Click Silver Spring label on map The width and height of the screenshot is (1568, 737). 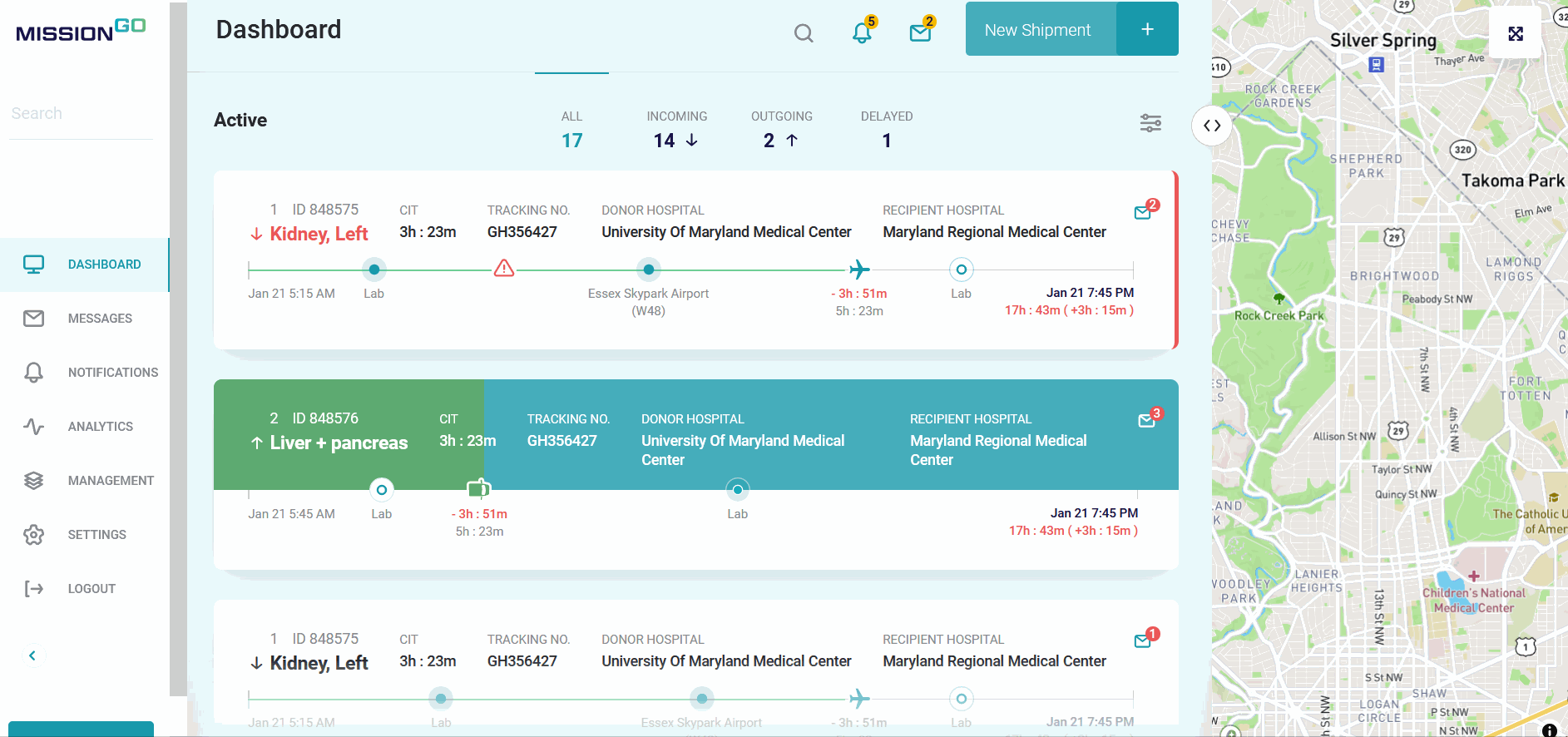click(x=1383, y=40)
